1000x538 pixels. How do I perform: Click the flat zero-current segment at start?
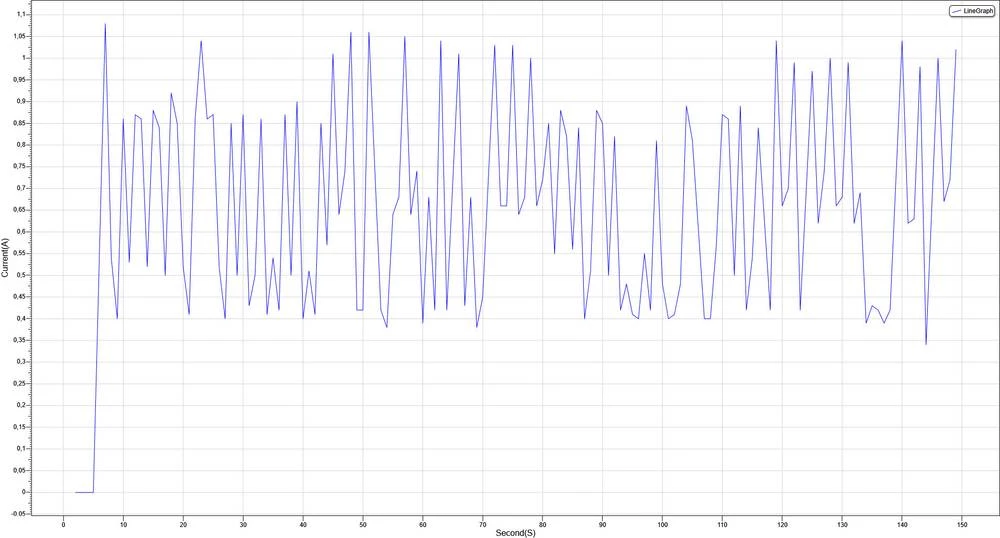click(84, 492)
